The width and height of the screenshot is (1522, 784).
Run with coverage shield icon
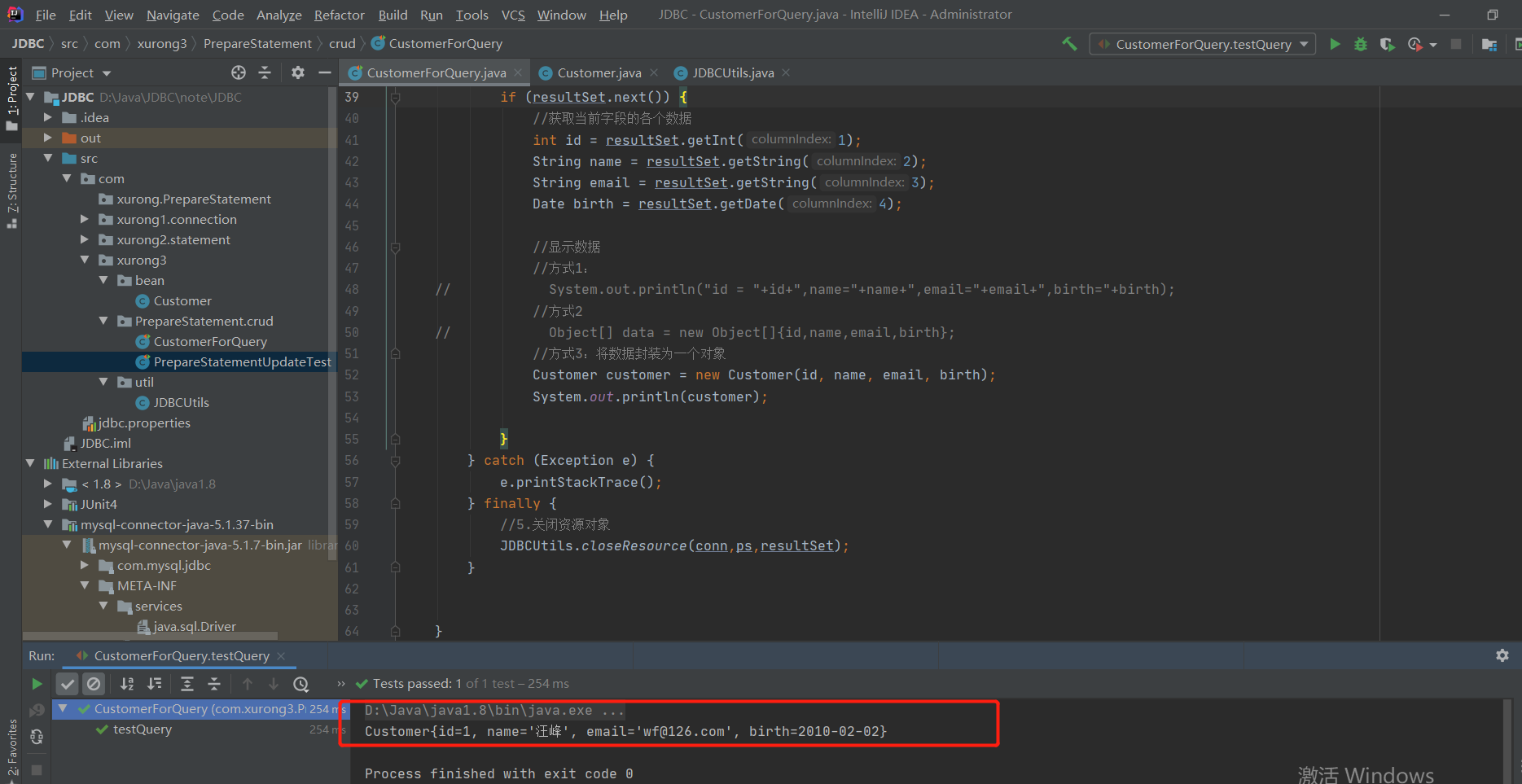(x=1387, y=44)
